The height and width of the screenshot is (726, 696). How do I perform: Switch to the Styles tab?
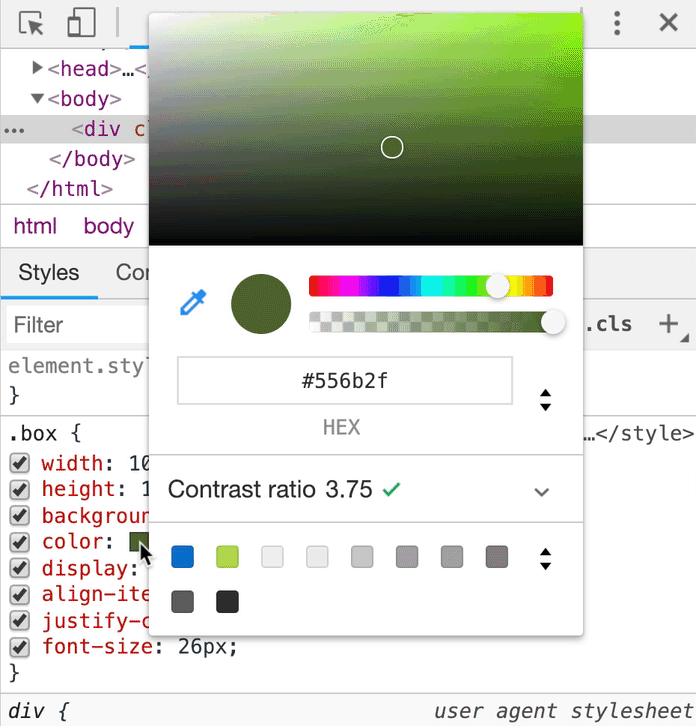point(49,272)
